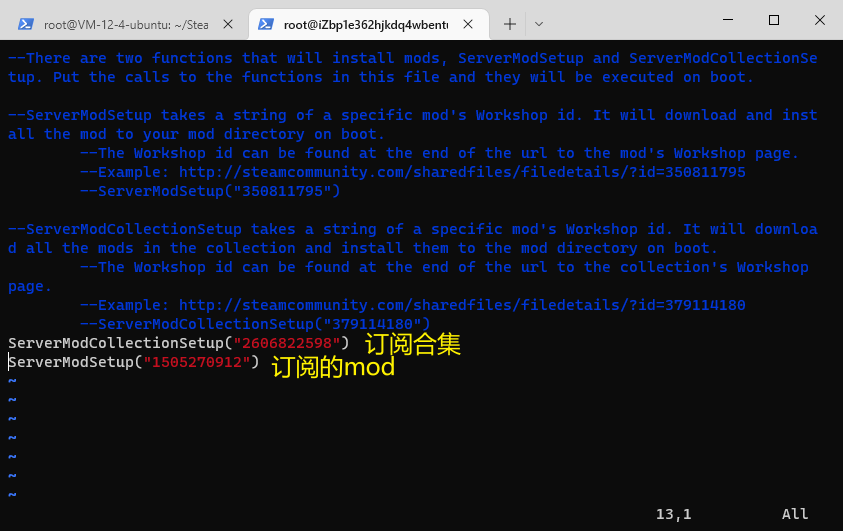
Task: Open a new terminal tab
Action: (x=510, y=24)
